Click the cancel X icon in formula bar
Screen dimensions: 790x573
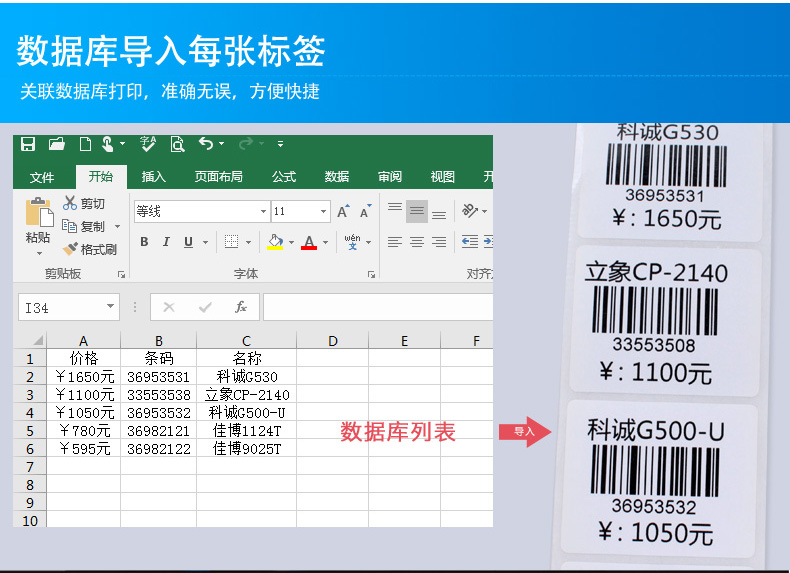169,307
